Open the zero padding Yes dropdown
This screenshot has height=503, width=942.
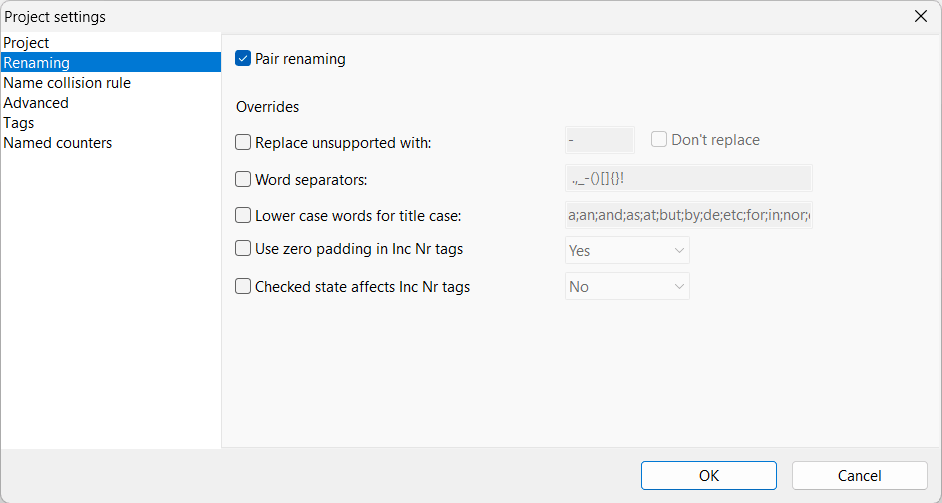[627, 251]
